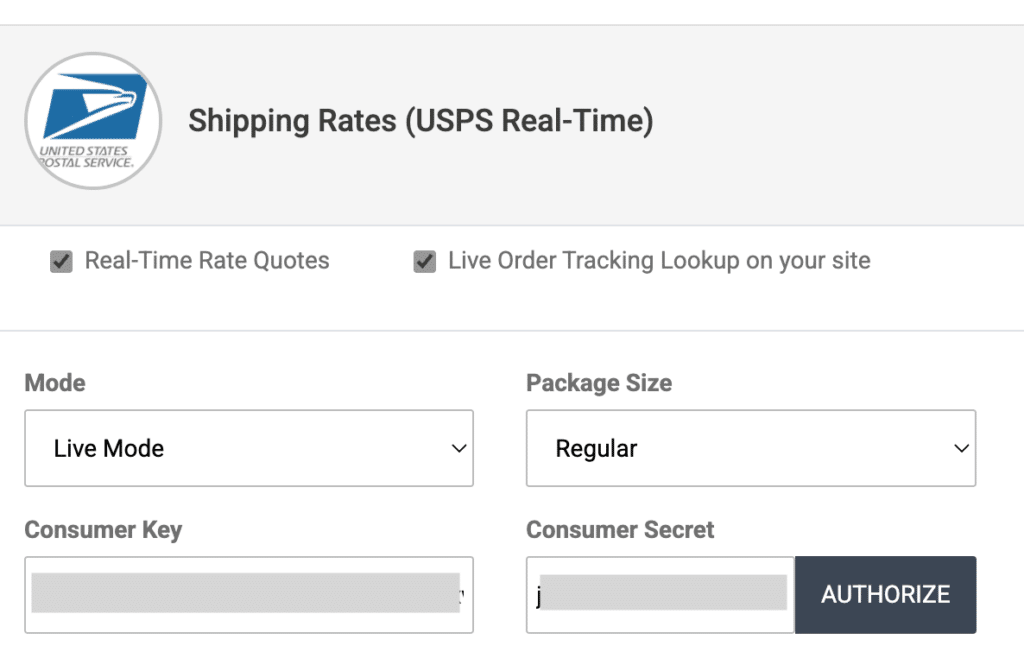Click inside the Consumer Secret input field
1024x658 pixels.
(x=660, y=594)
